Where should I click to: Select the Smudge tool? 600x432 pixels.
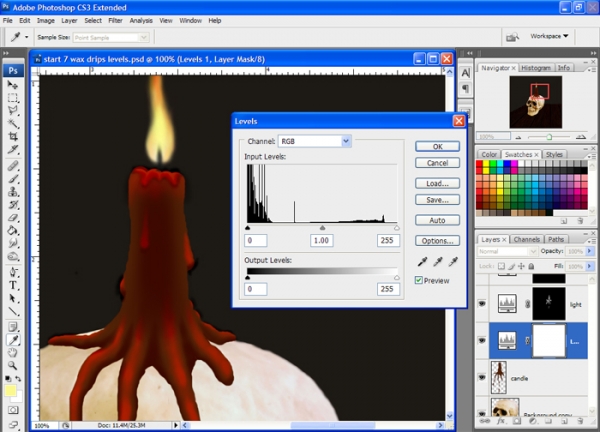13,243
